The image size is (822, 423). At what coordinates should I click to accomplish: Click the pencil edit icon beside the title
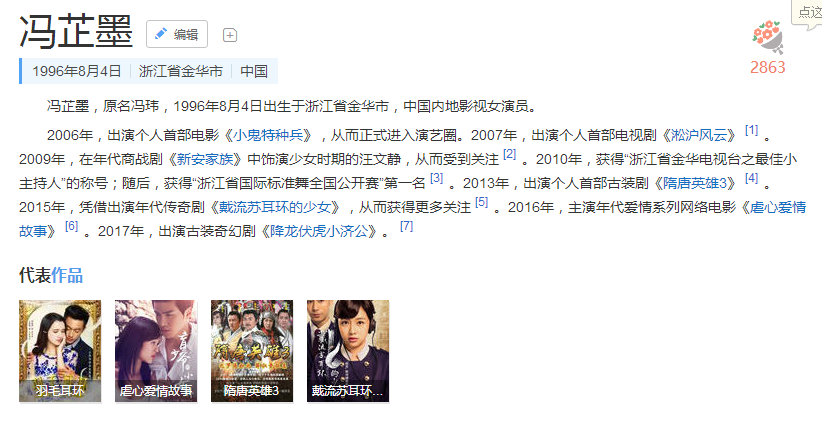161,34
